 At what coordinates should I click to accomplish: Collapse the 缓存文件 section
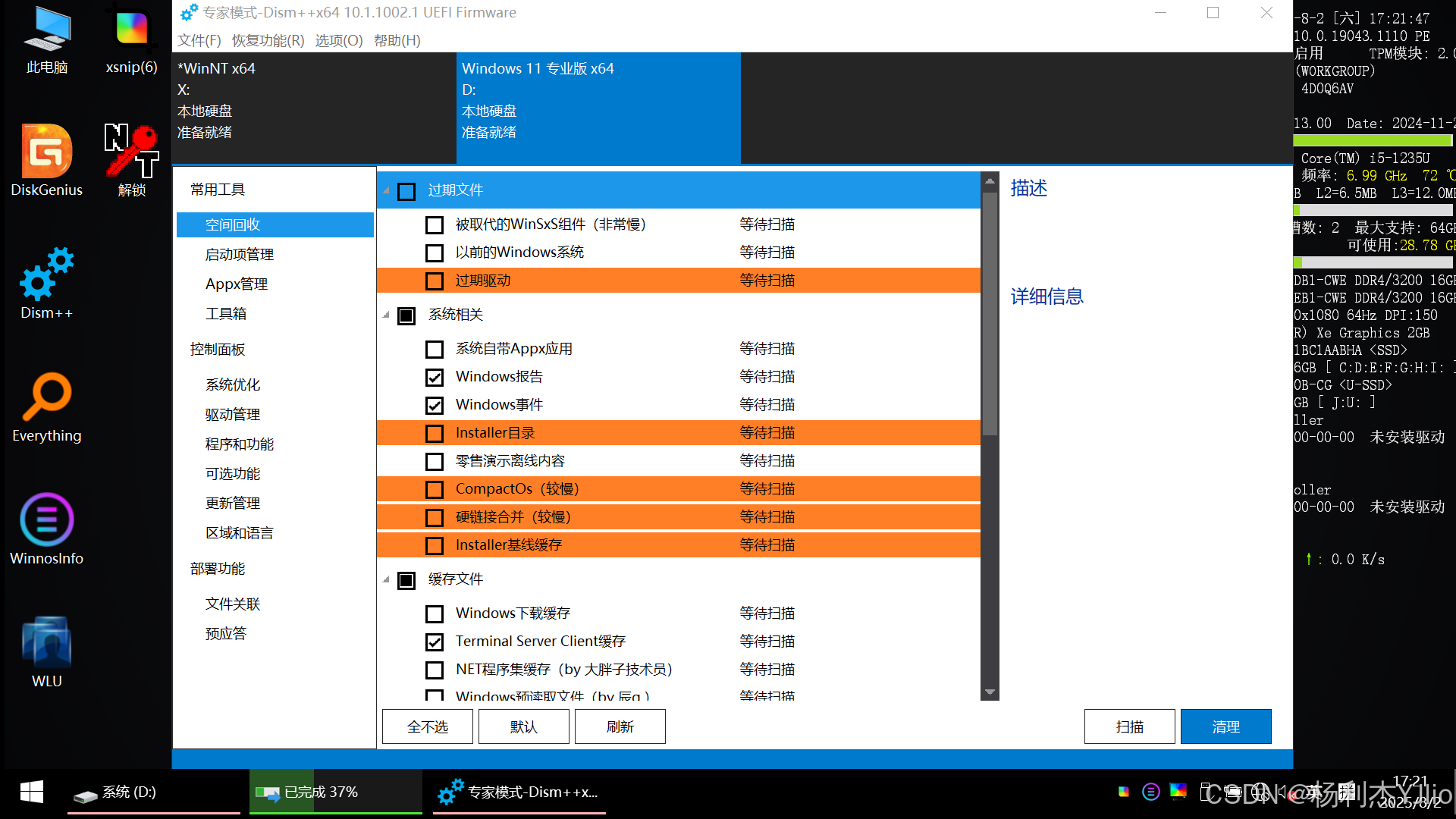[385, 579]
